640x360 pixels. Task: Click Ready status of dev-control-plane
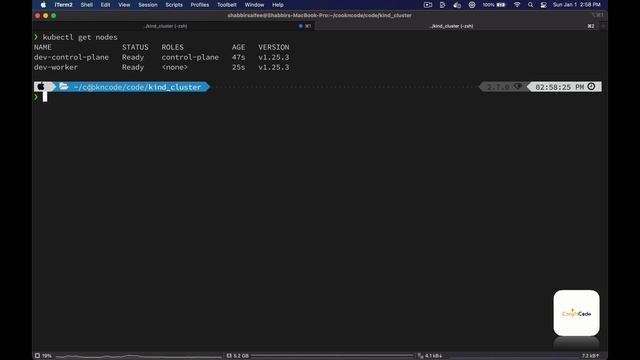133,57
